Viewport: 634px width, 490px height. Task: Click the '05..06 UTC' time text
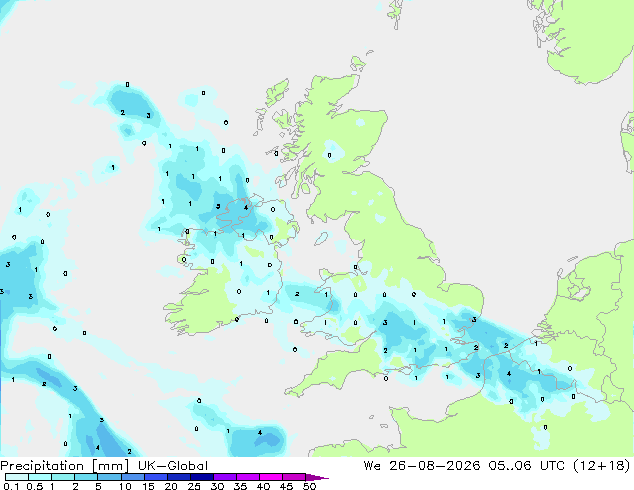click(526, 466)
